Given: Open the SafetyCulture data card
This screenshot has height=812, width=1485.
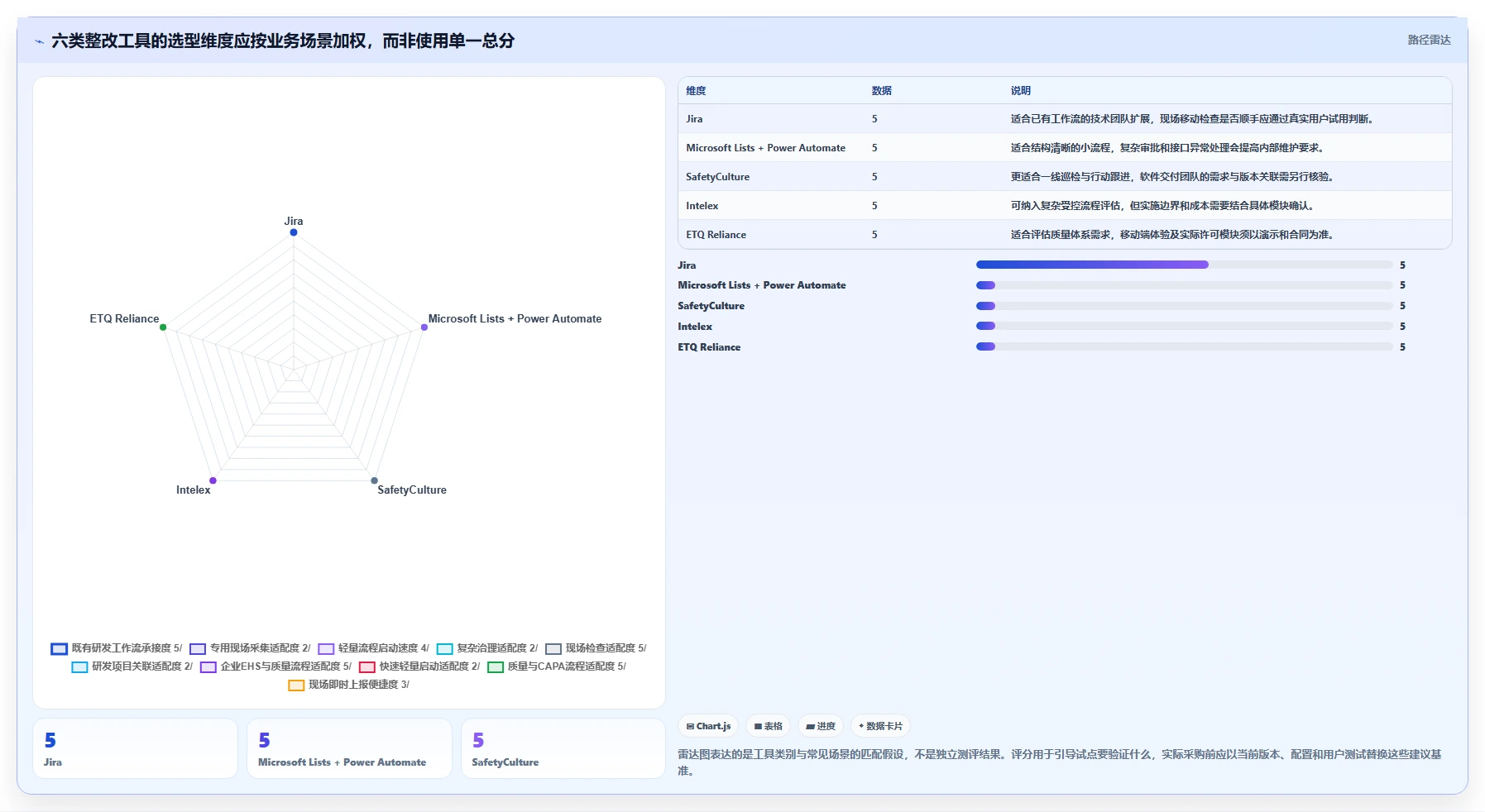Looking at the screenshot, I should click(x=563, y=748).
